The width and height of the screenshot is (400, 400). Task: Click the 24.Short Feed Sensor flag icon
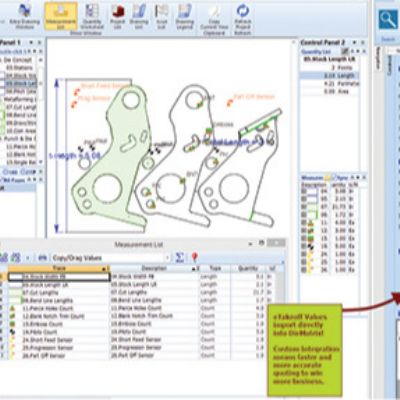tap(12, 340)
